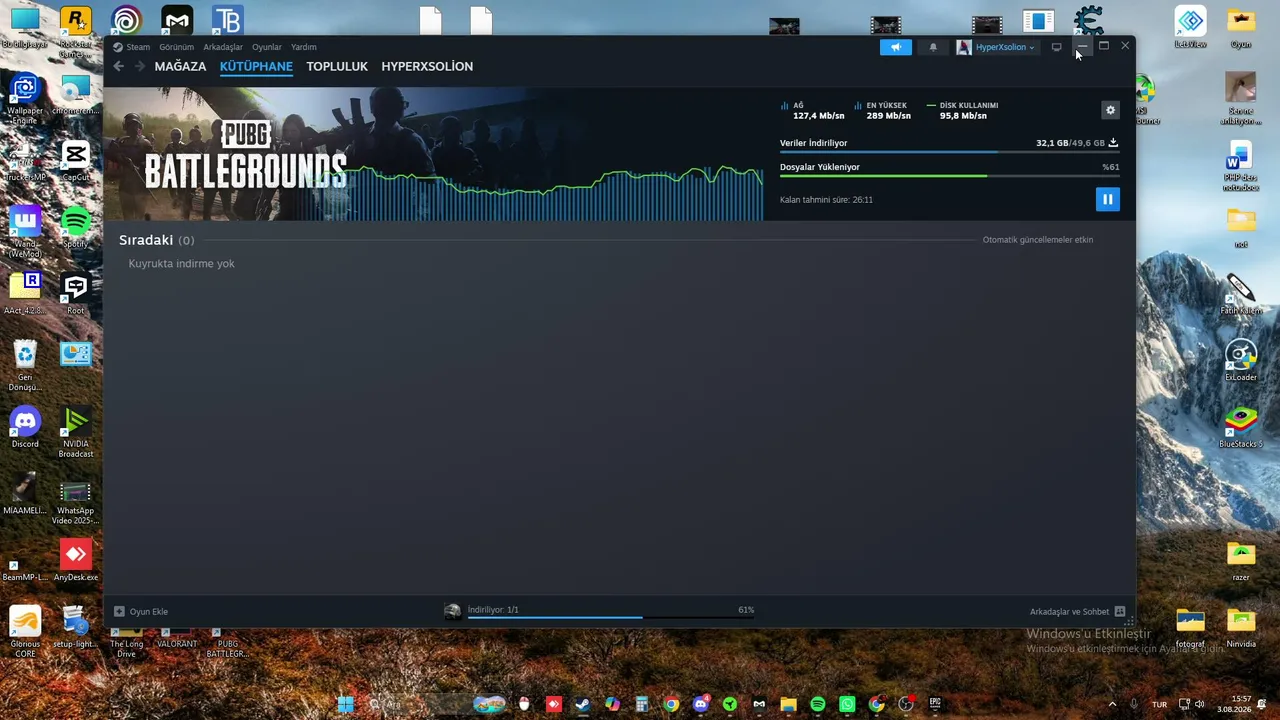Select the LetsView desktop icon
Viewport: 1280px width, 720px height.
[1190, 28]
